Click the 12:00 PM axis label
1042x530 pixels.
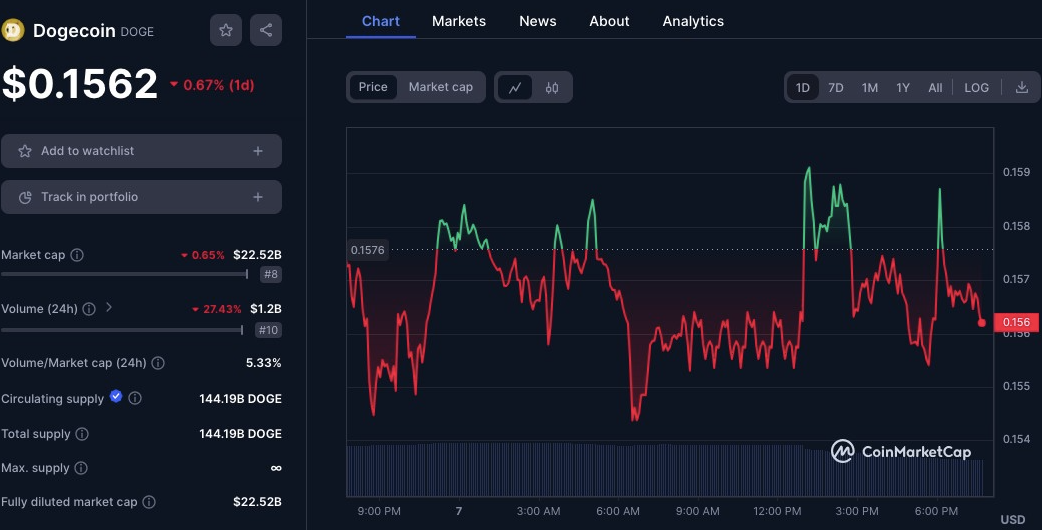point(777,511)
